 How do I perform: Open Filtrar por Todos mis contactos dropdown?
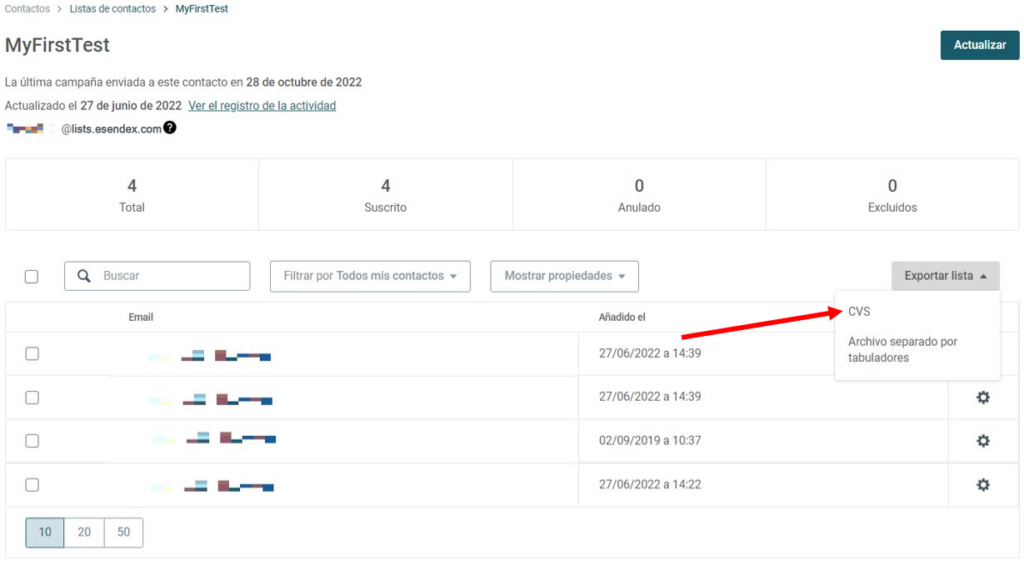(370, 276)
